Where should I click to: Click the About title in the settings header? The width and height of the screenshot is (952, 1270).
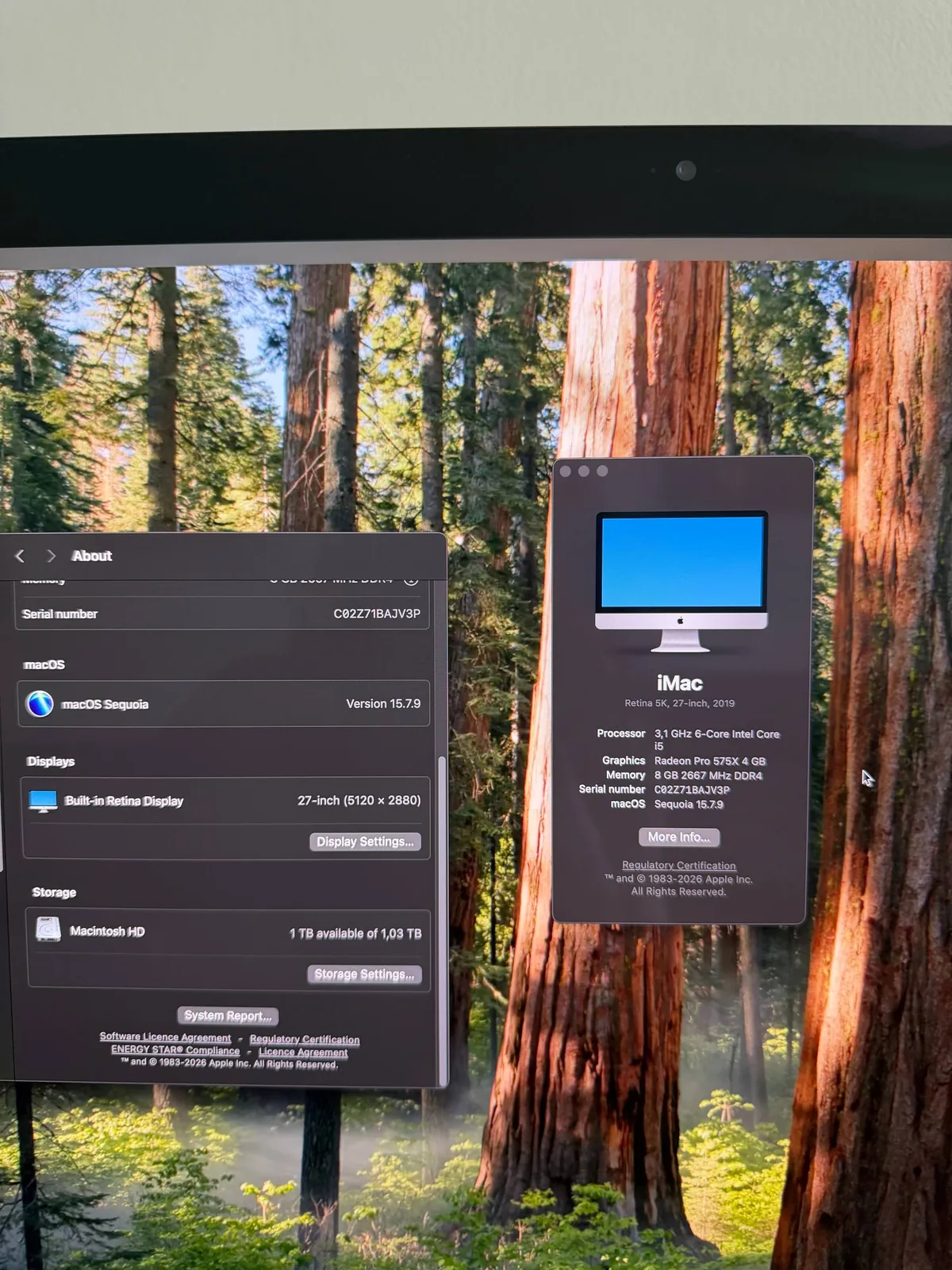92,556
